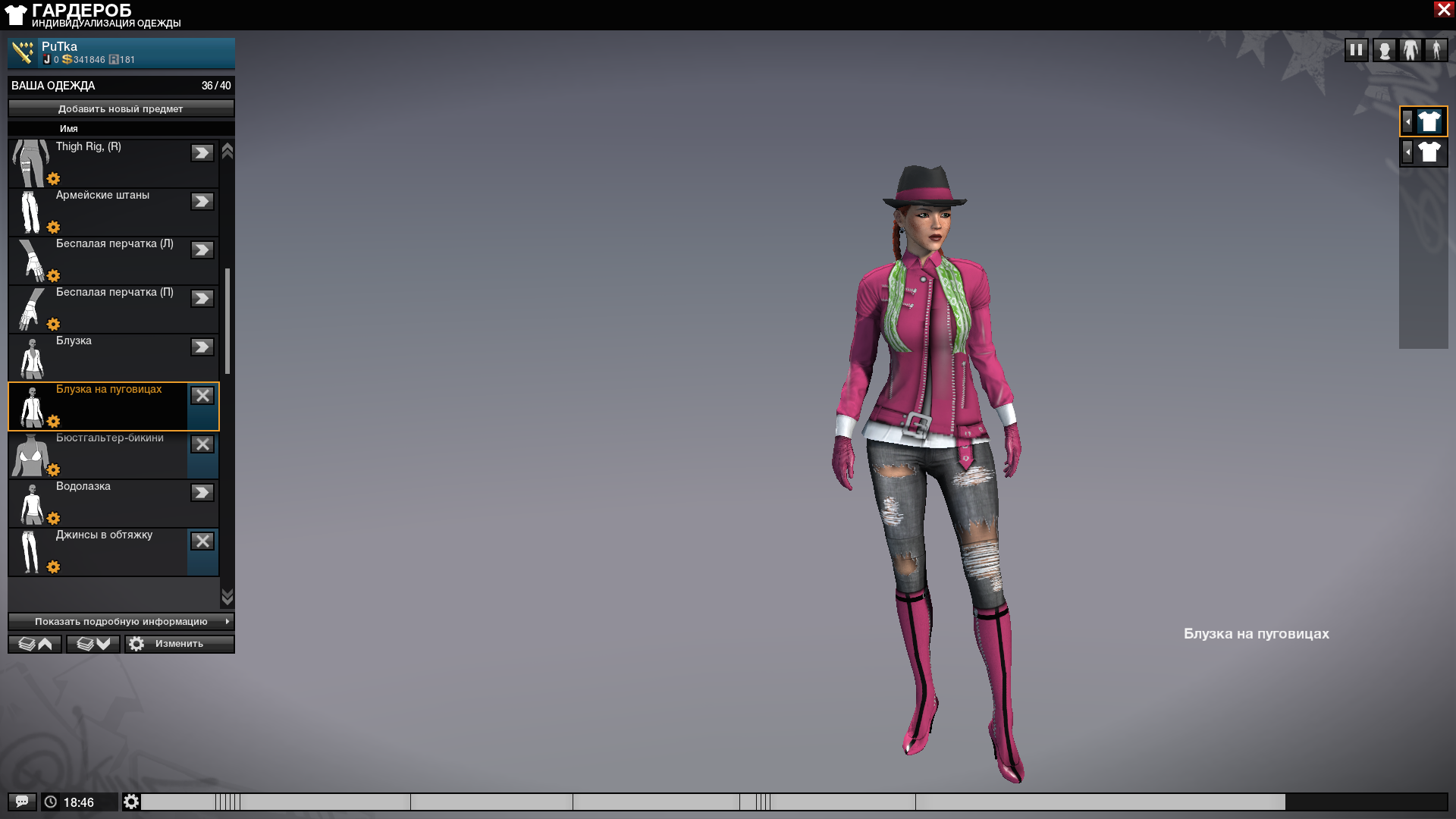Image resolution: width=1456 pixels, height=819 pixels.
Task: Click the Изменить button
Action: (x=179, y=644)
